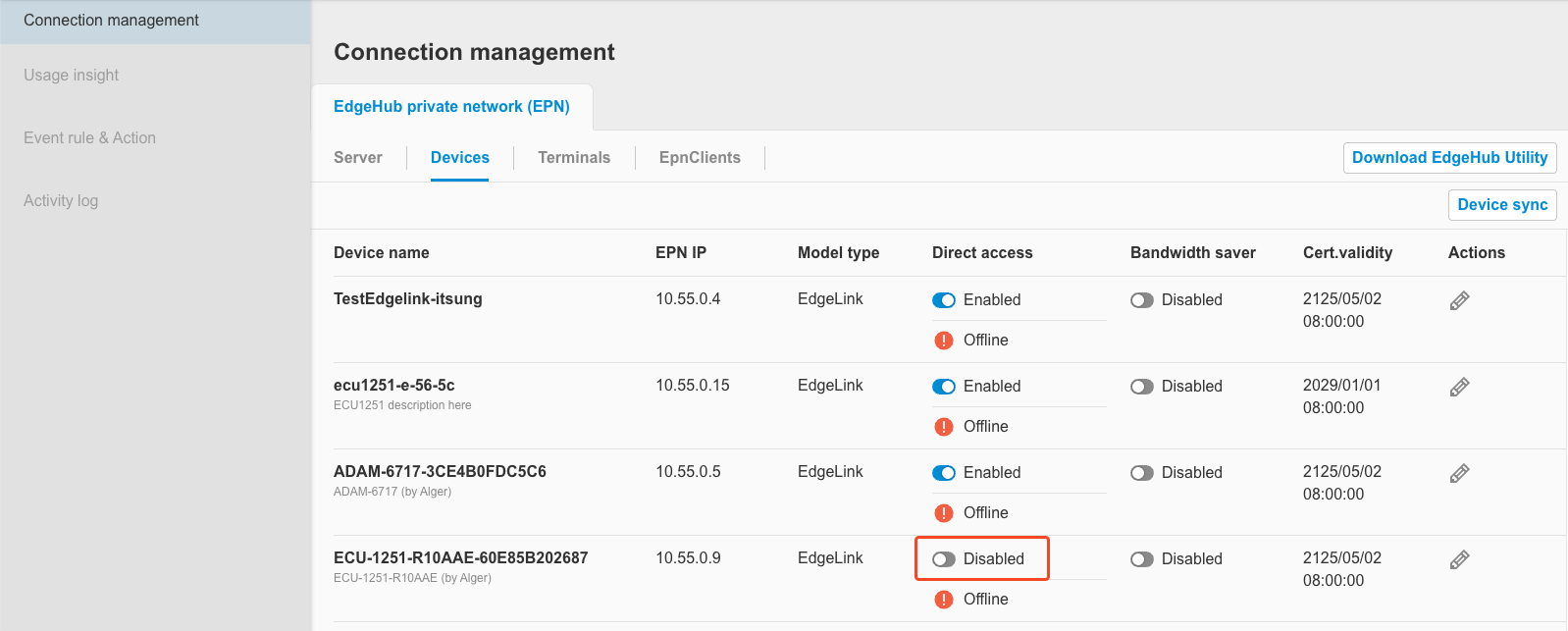
Task: Turn on bandwidth saver for ecu1251-e-56-5c
Action: (1142, 387)
